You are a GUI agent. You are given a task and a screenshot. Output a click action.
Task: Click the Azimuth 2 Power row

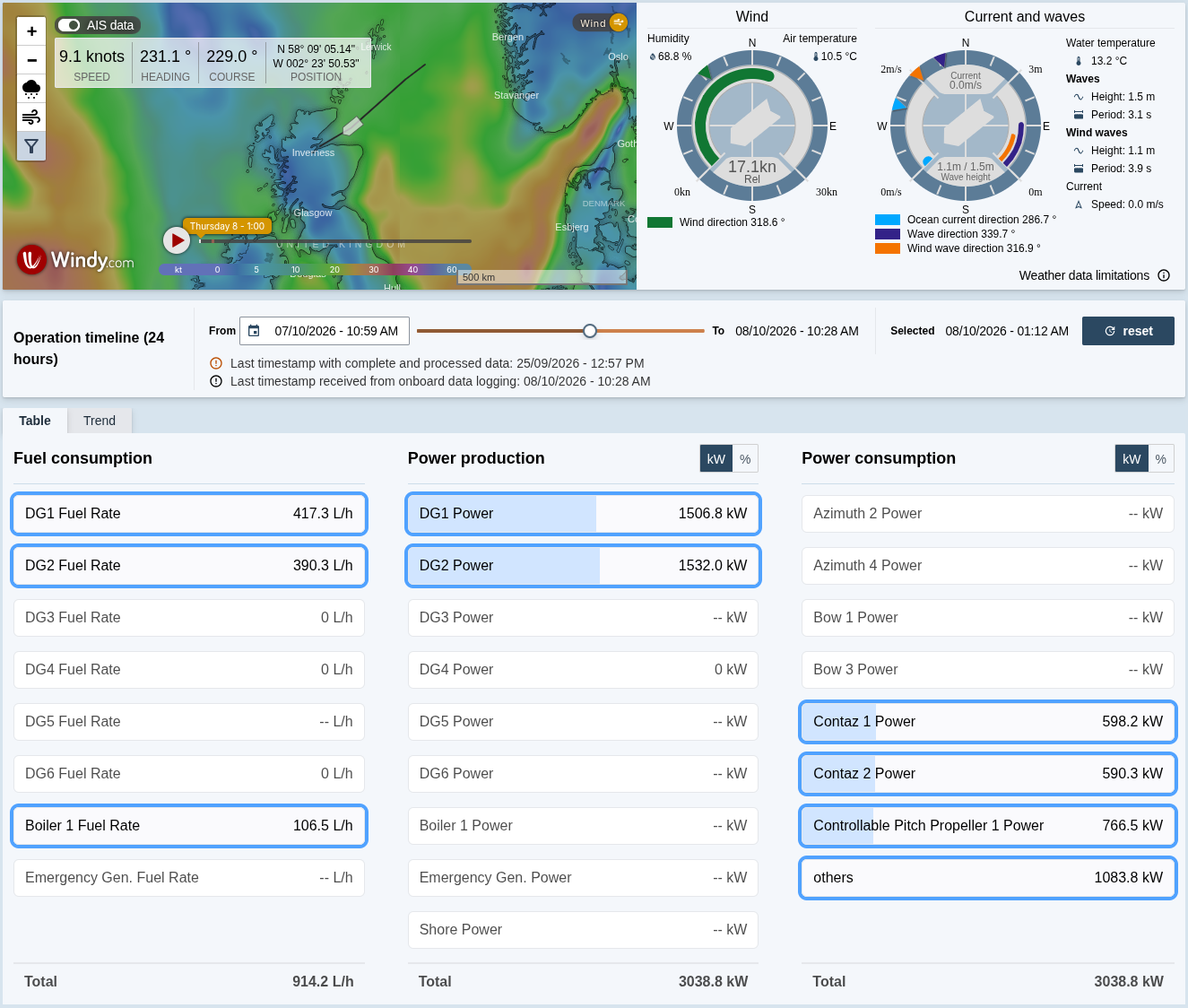[x=988, y=514]
